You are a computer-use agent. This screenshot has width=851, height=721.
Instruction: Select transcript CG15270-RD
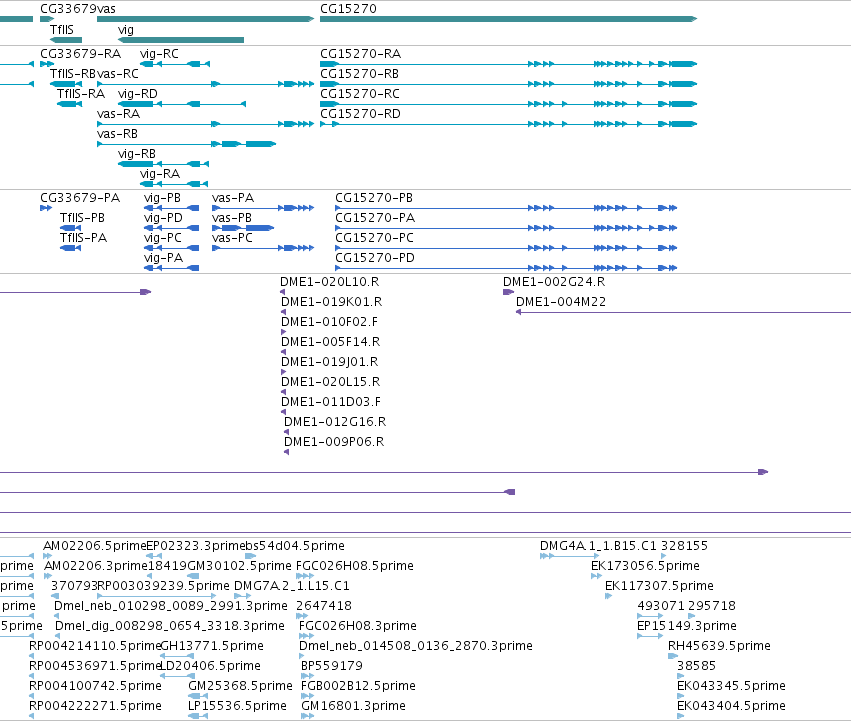coord(360,114)
